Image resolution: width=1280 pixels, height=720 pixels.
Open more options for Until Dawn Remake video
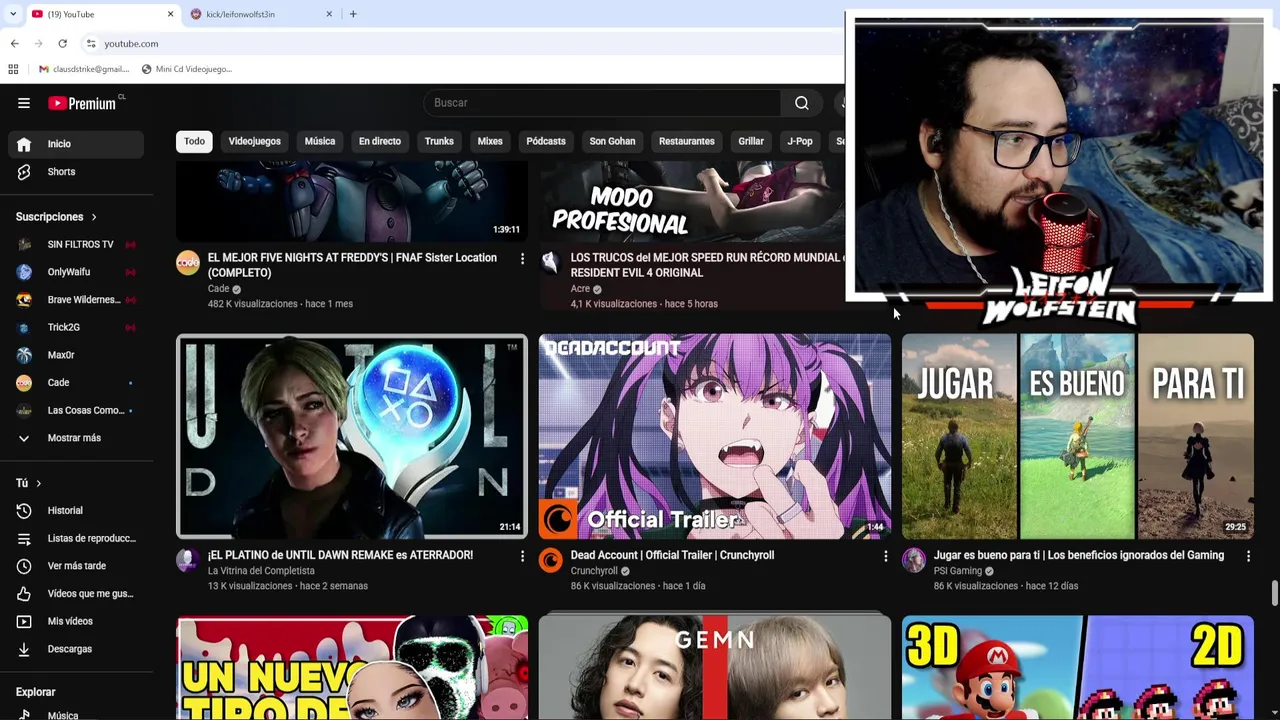tap(522, 556)
